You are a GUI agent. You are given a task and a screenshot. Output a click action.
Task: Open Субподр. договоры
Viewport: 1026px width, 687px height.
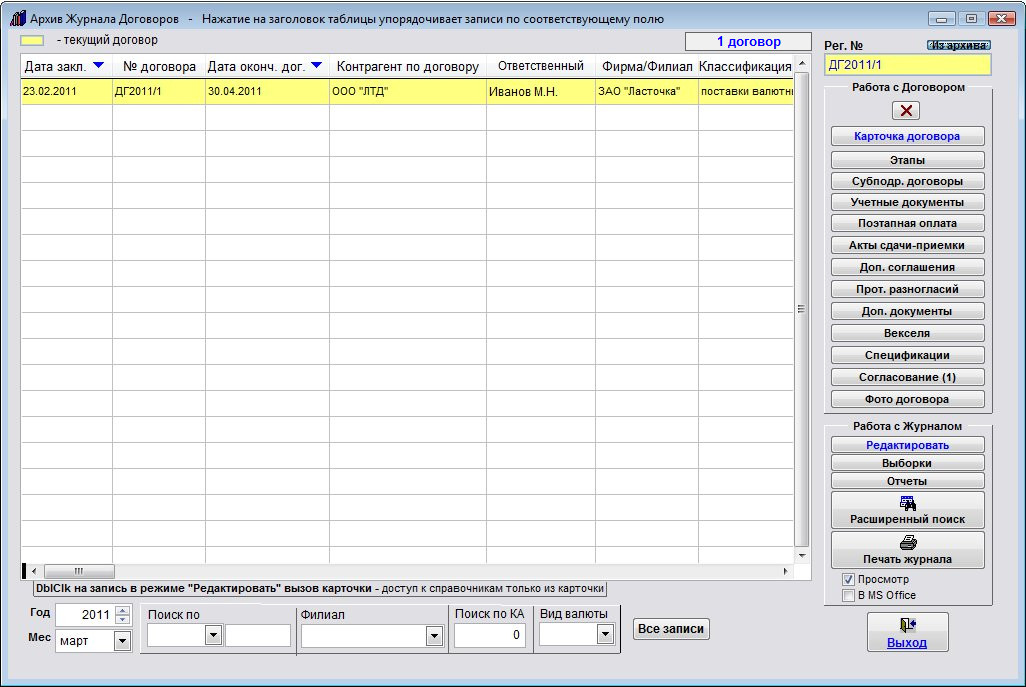click(x=908, y=181)
